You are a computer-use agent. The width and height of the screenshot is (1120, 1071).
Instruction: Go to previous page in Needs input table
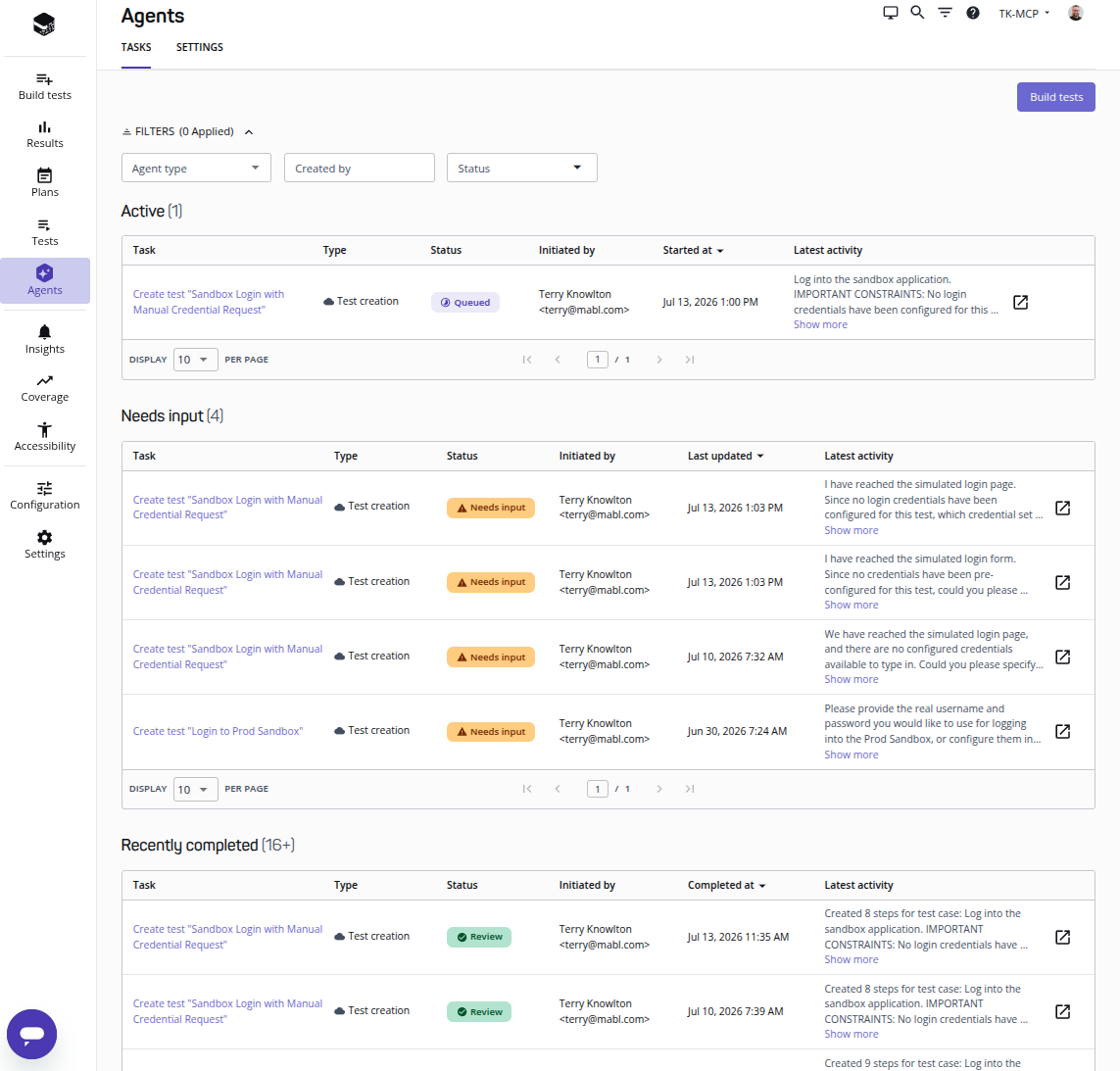558,789
